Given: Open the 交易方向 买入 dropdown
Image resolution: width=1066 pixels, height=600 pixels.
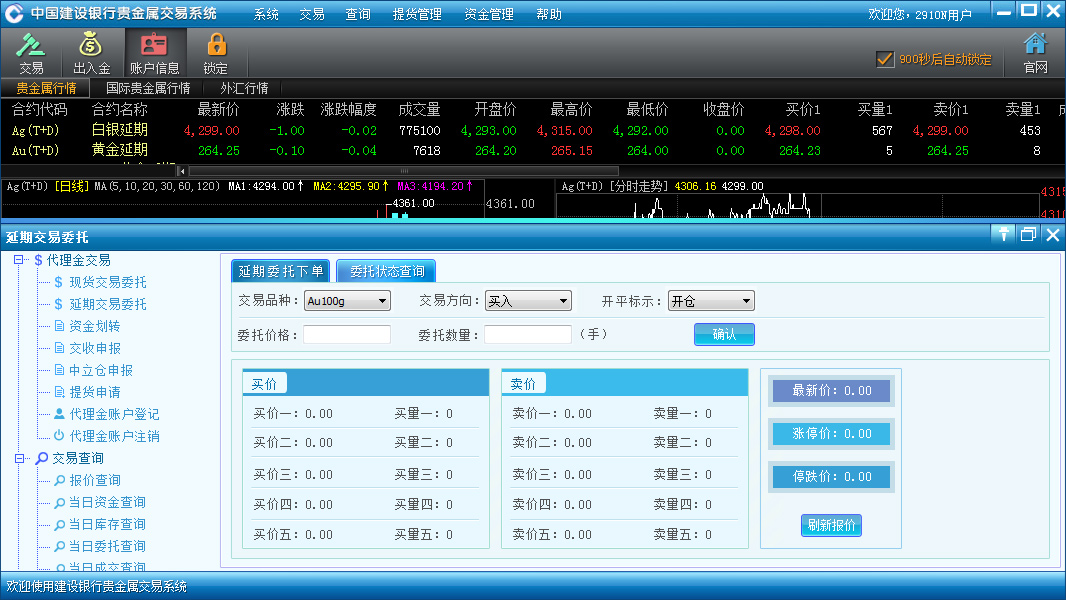Looking at the screenshot, I should [x=528, y=300].
